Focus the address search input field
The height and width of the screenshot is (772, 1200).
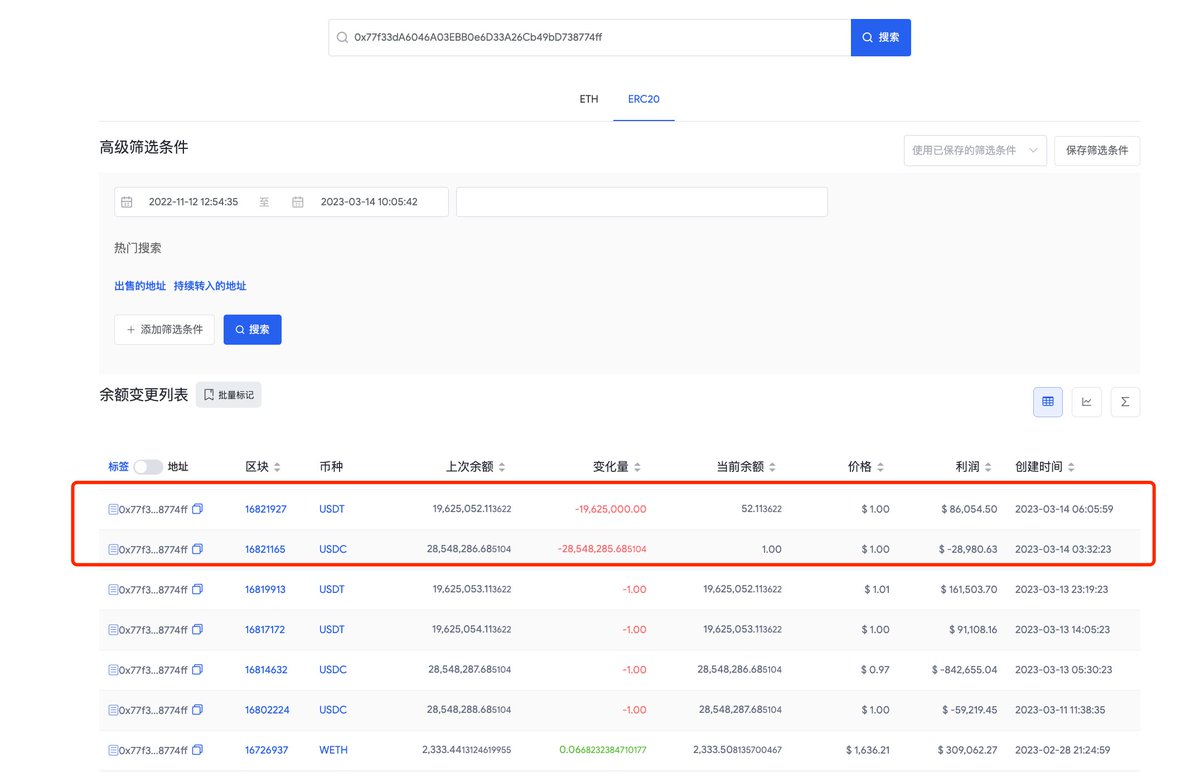click(590, 37)
